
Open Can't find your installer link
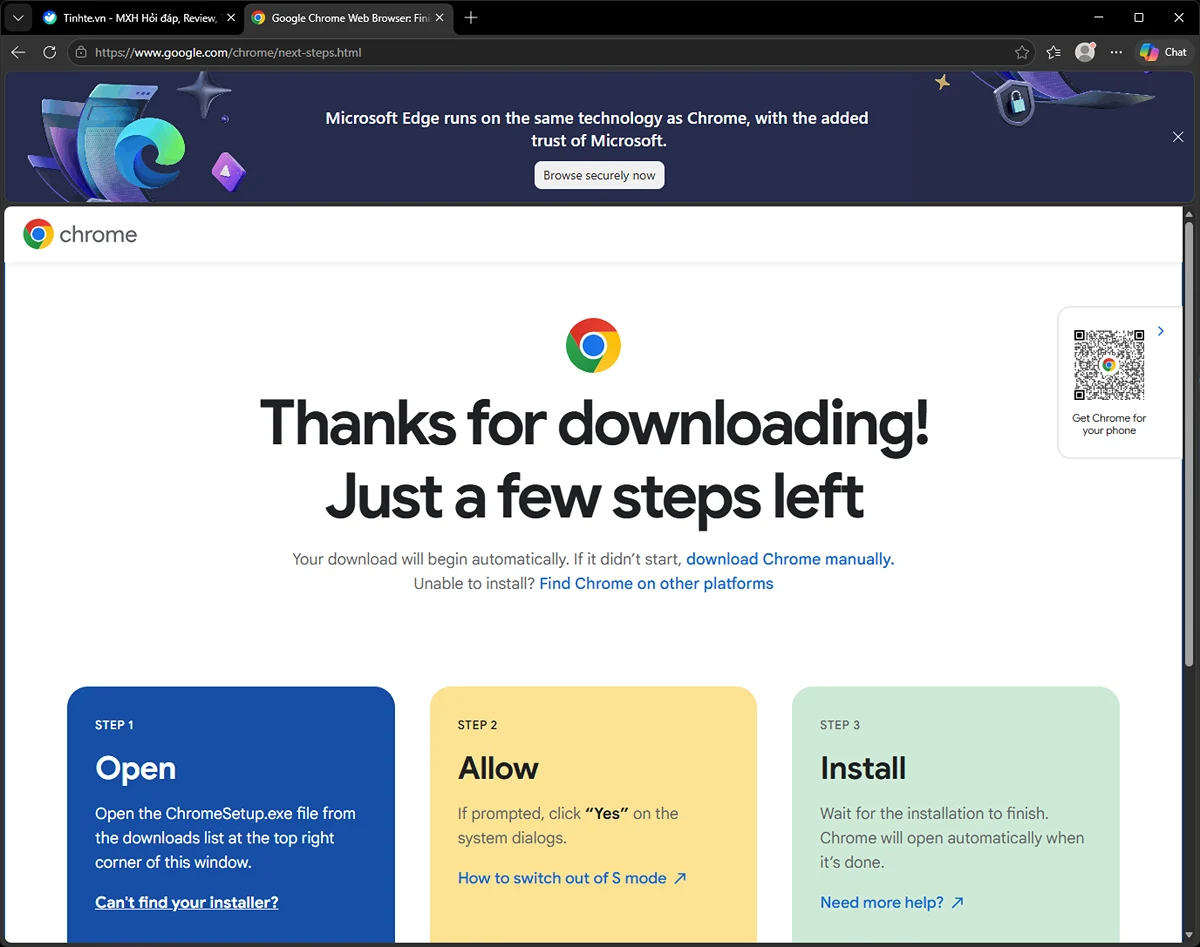(x=187, y=902)
